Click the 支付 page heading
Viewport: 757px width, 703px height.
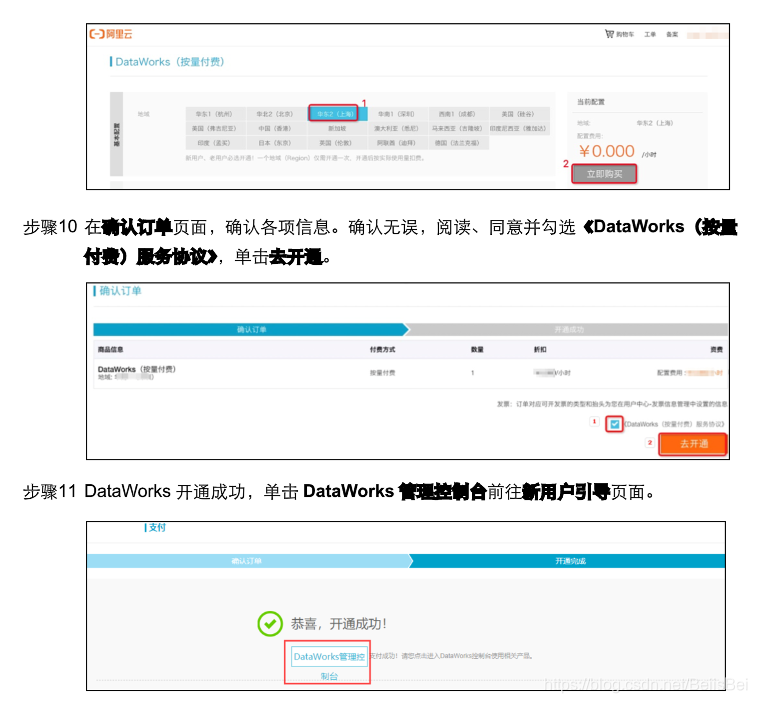point(157,527)
